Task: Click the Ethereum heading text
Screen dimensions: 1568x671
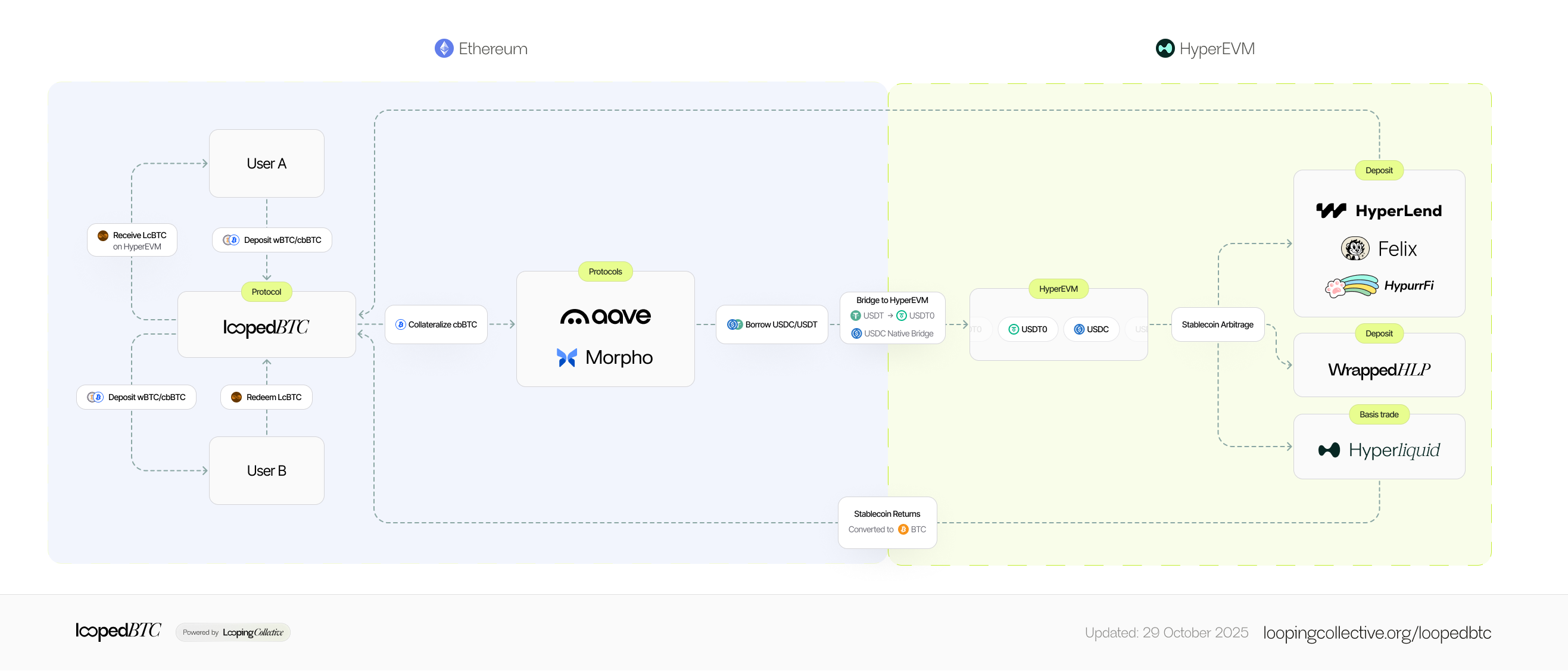Action: click(493, 49)
